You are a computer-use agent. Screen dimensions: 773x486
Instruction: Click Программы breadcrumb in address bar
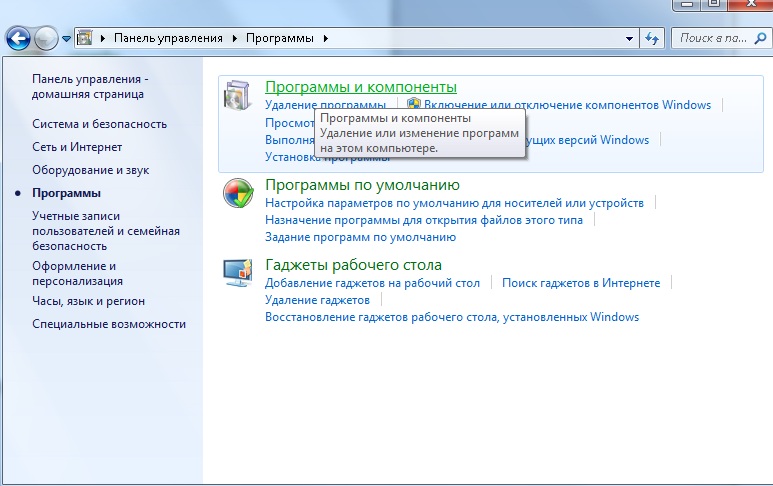(x=280, y=38)
